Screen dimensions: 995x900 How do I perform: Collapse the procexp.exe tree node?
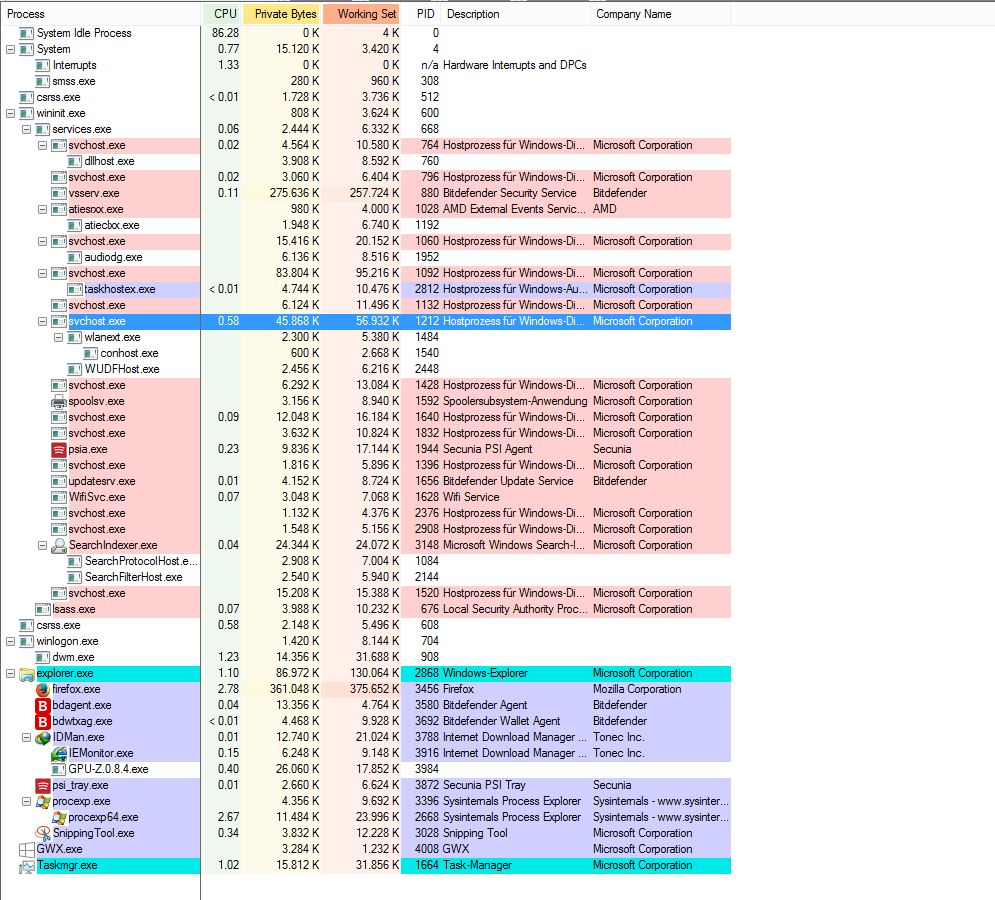[x=26, y=802]
